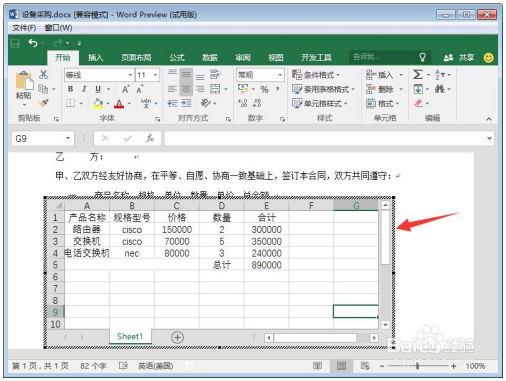Toggle bold formatting button
Image resolution: width=506 pixels, height=381 pixels.
70,89
